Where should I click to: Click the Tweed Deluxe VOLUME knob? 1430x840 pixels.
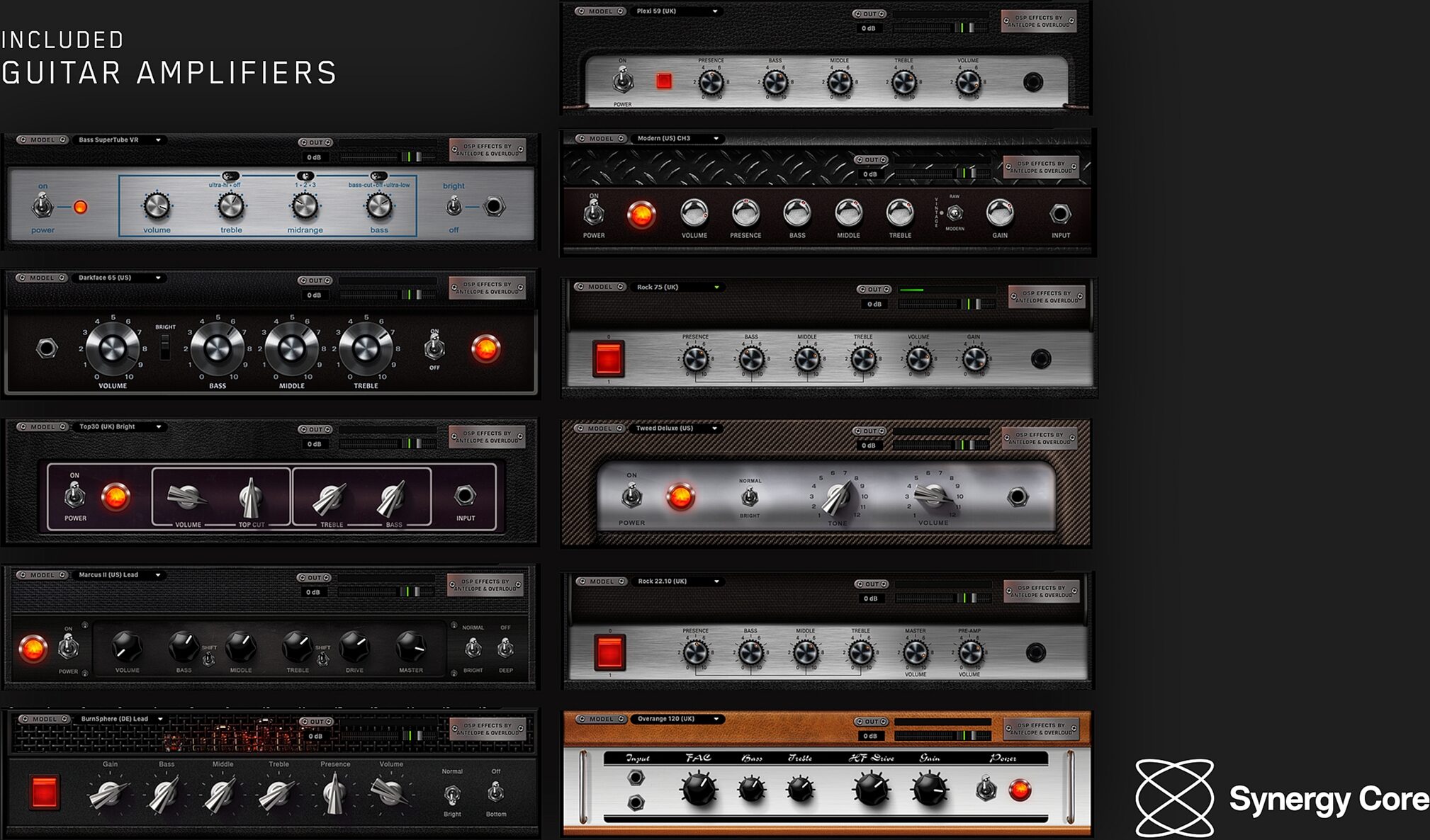point(933,496)
